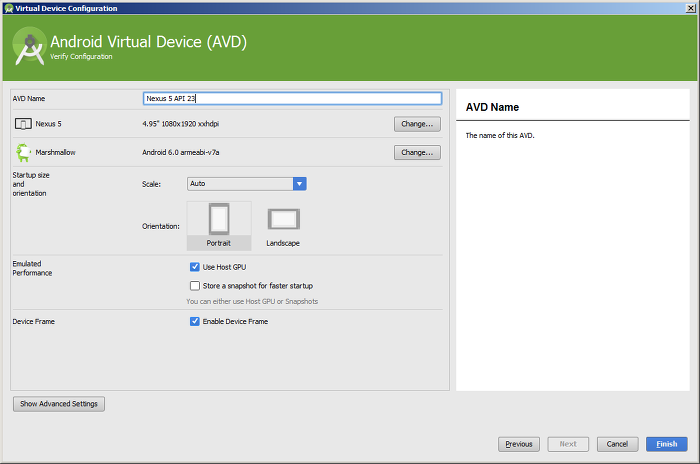Select Portrait orientation
Viewport: 700px width, 464px height.
219,226
